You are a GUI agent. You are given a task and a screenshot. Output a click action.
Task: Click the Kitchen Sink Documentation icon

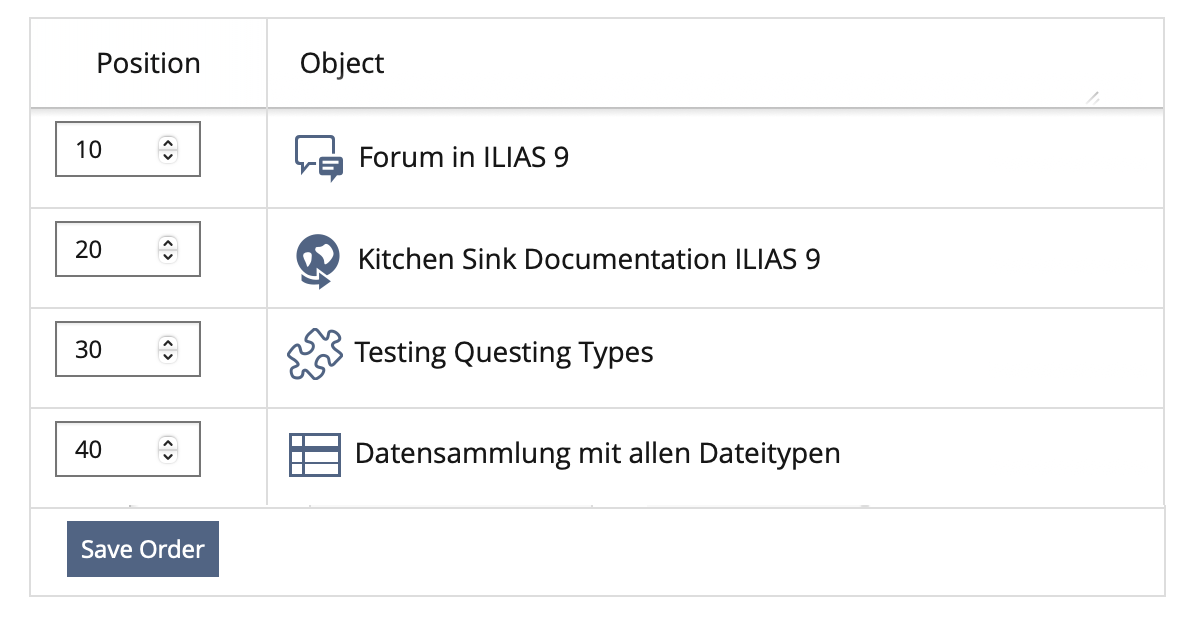pyautogui.click(x=317, y=260)
